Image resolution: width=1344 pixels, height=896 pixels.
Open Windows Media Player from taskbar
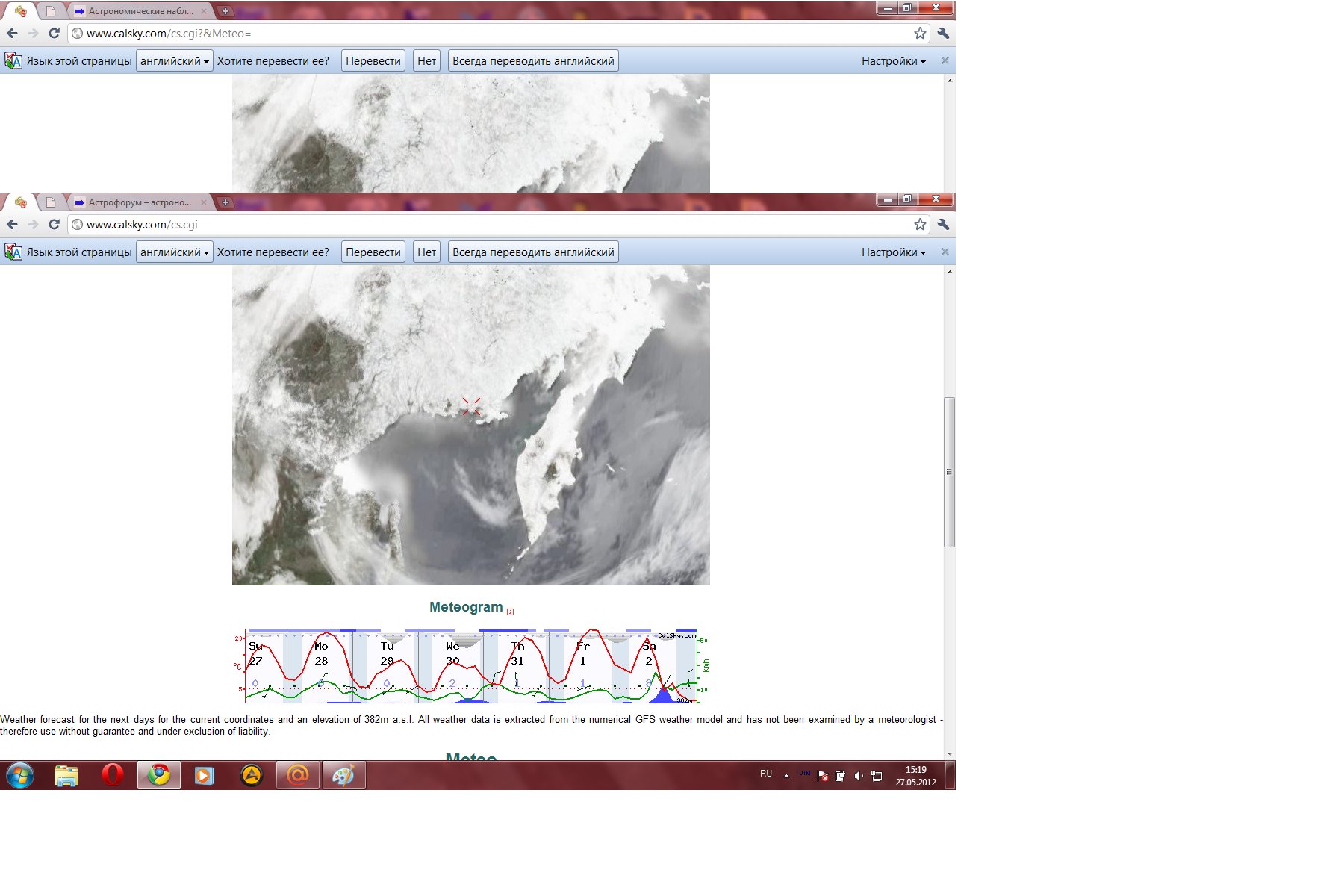point(205,775)
